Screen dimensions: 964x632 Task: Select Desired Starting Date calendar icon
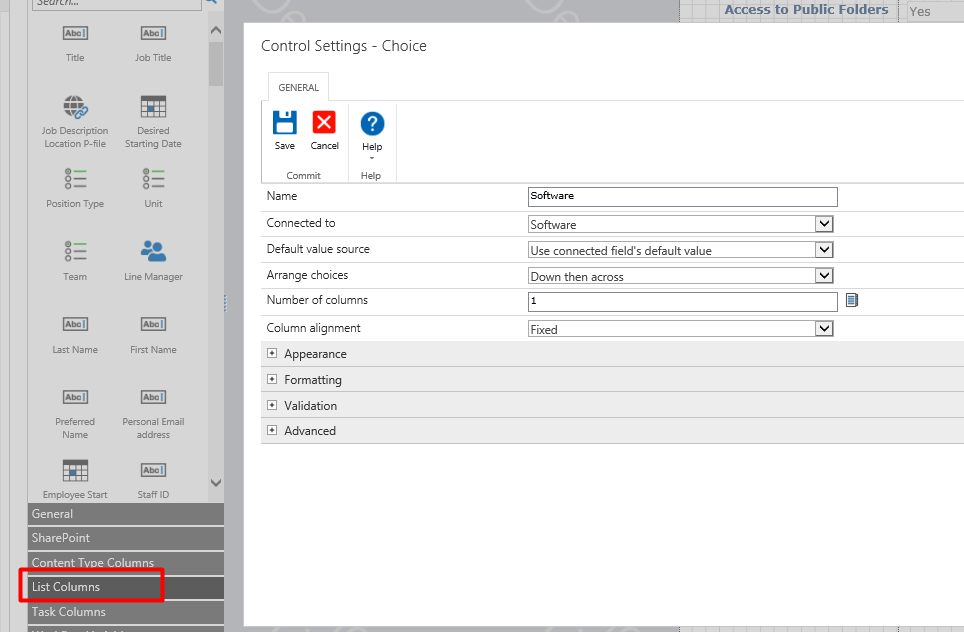[153, 106]
